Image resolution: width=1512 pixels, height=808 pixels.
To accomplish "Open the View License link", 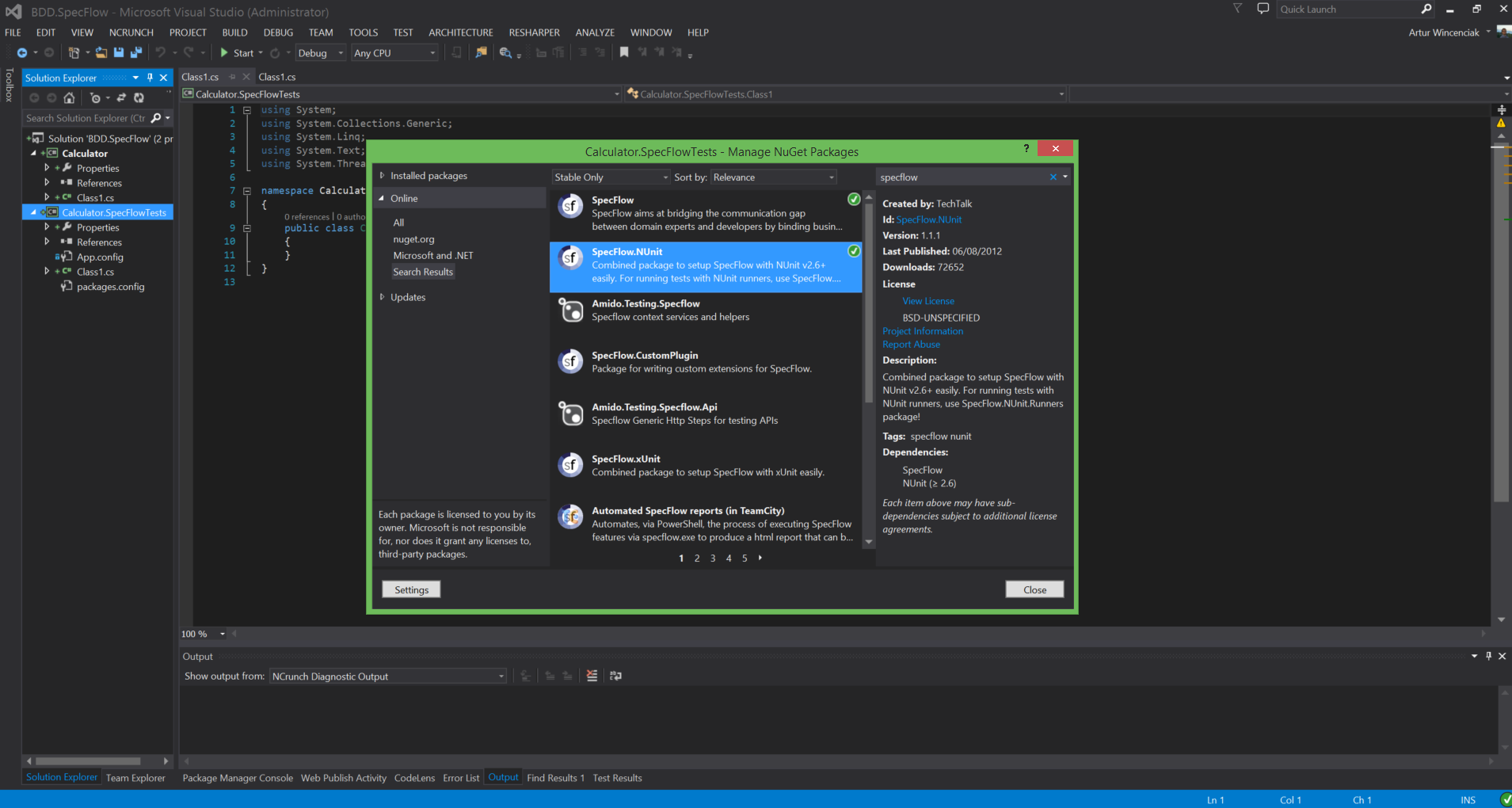I will (x=928, y=301).
